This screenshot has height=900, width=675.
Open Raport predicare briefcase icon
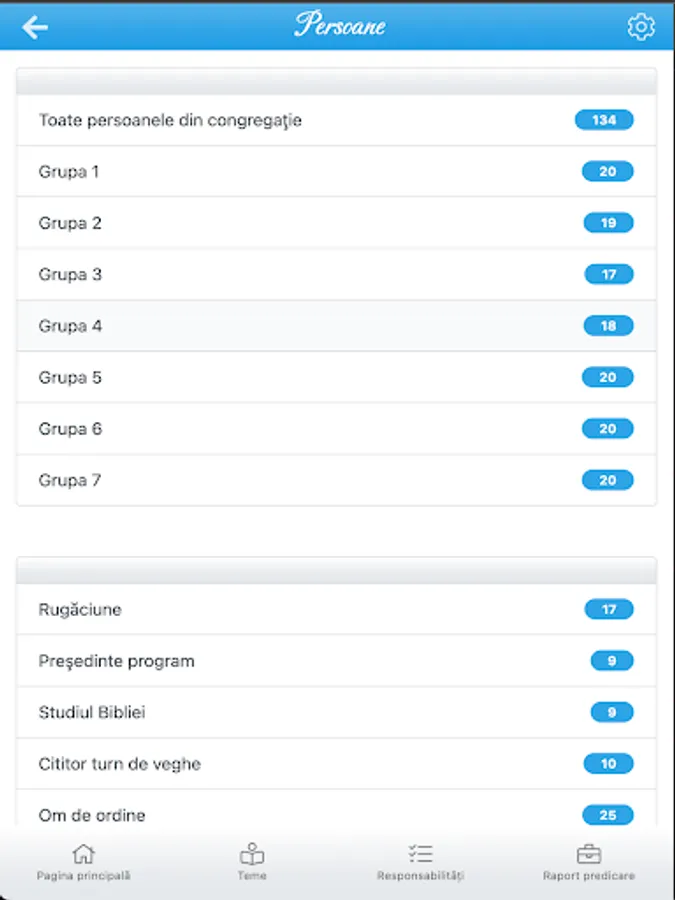pos(588,855)
